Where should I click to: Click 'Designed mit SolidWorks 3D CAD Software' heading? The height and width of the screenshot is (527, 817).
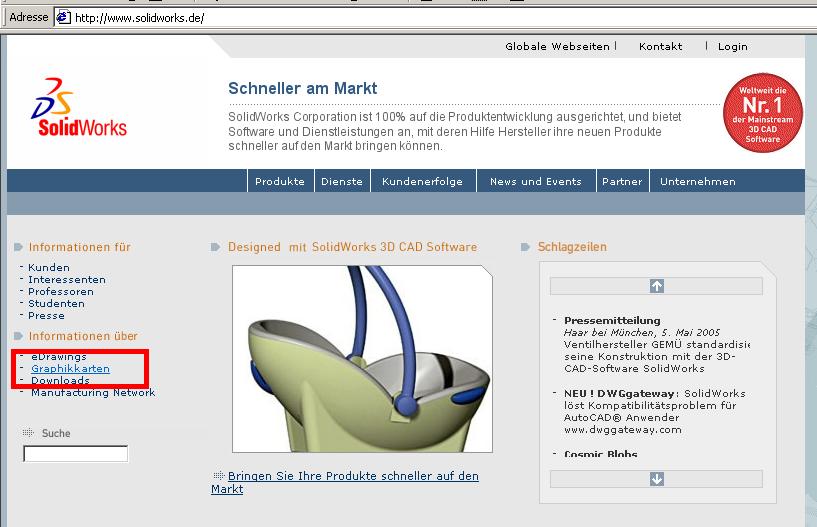353,247
